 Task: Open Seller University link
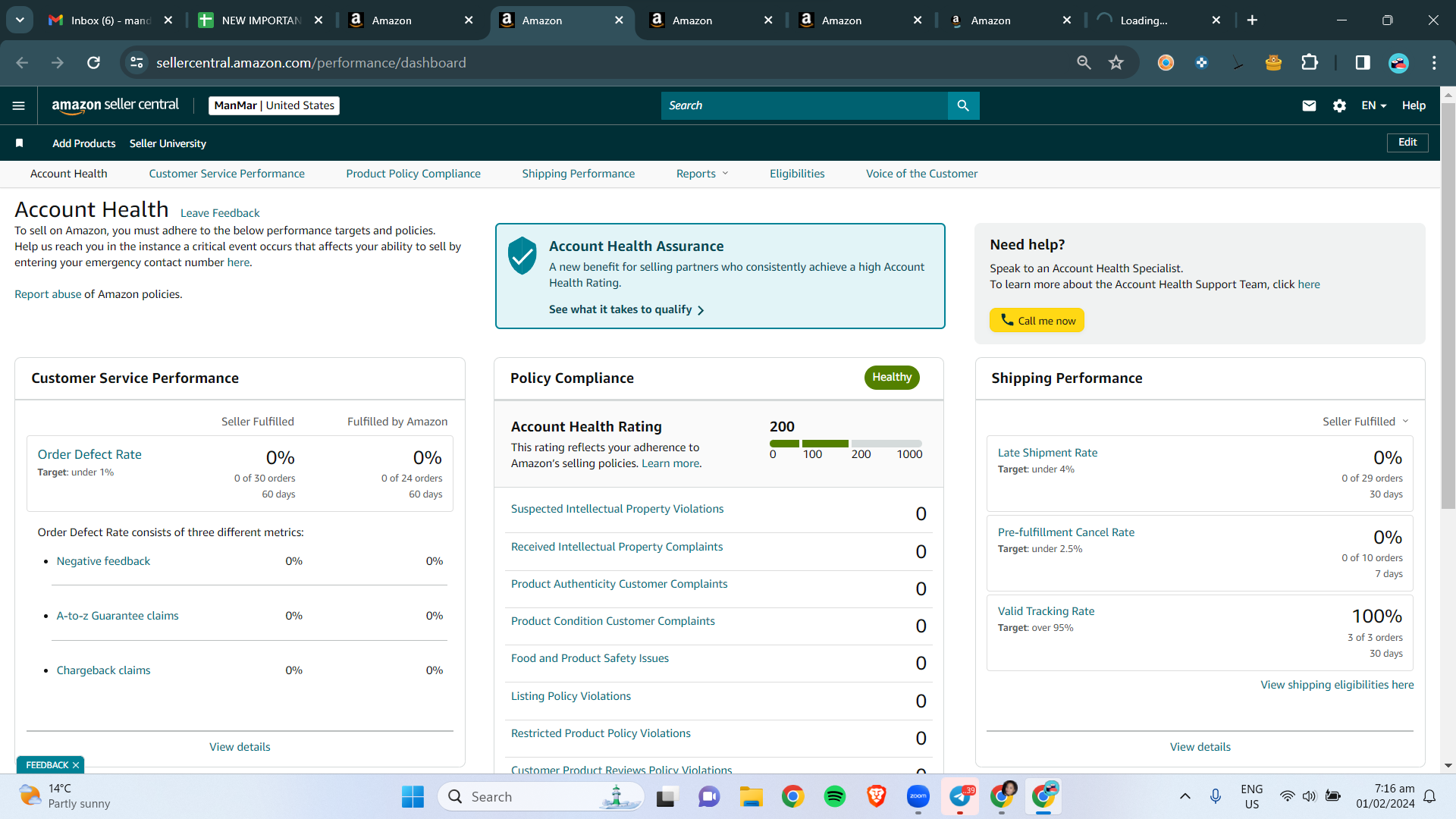(x=168, y=143)
